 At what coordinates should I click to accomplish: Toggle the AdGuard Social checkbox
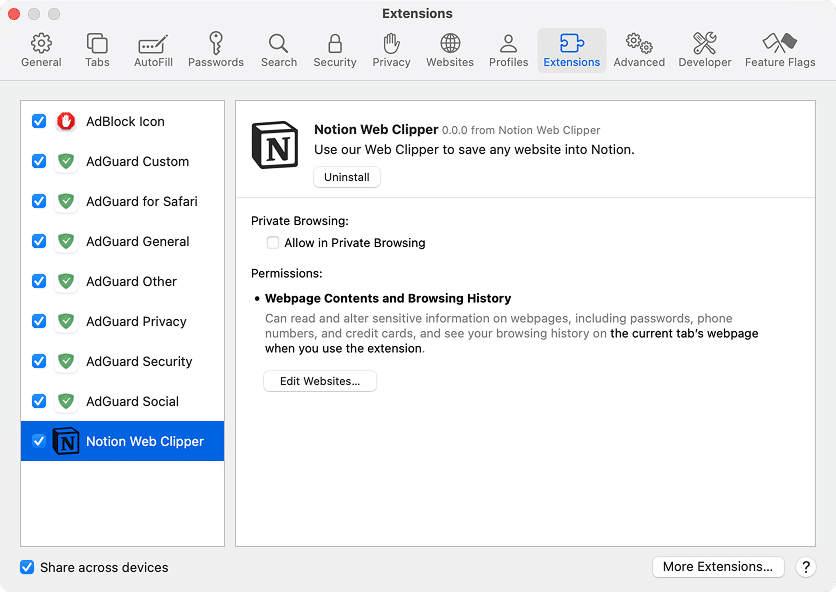point(39,401)
